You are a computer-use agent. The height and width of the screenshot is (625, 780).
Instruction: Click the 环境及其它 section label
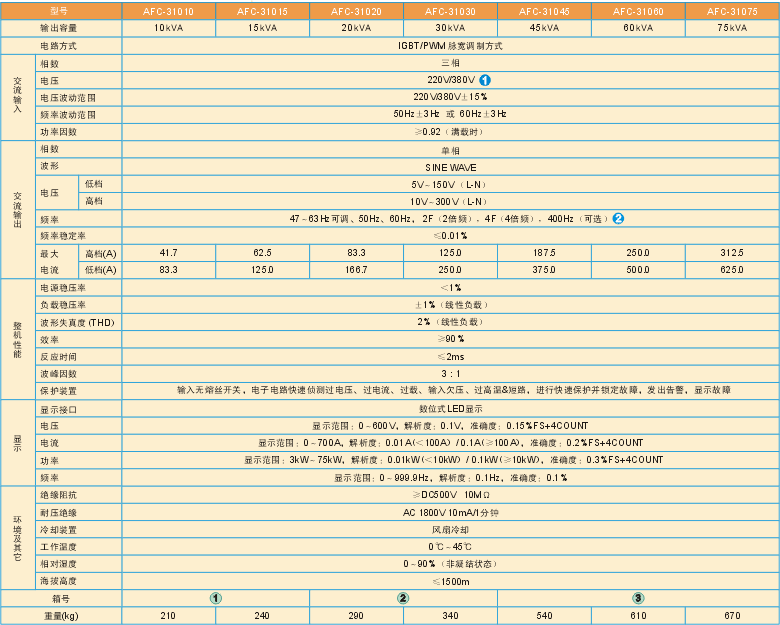pyautogui.click(x=17, y=538)
